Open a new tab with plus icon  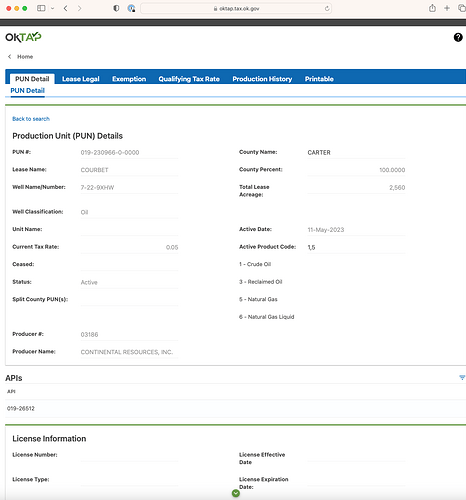[x=447, y=8]
